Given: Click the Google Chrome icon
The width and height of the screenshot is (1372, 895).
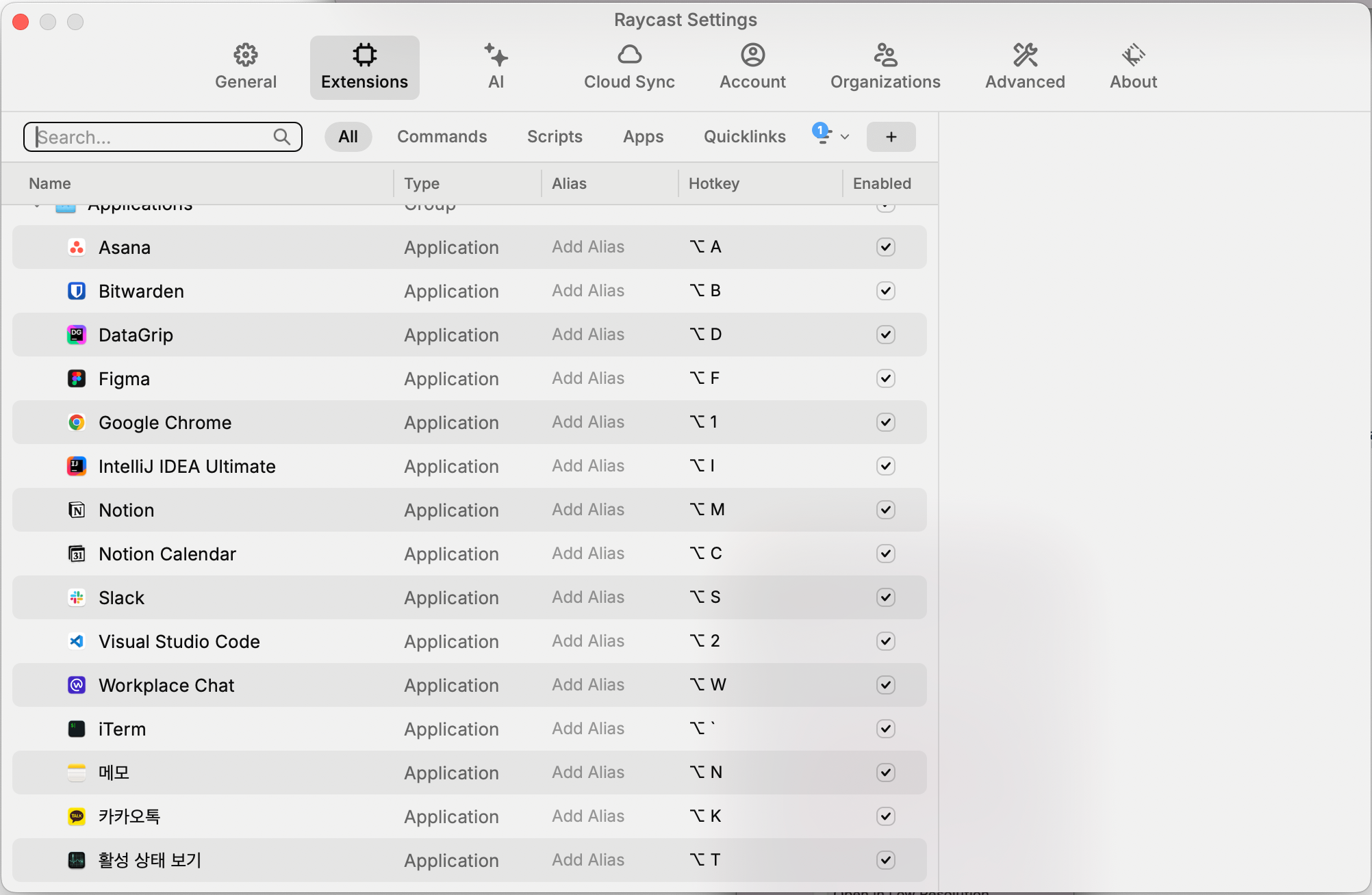Looking at the screenshot, I should pyautogui.click(x=77, y=423).
